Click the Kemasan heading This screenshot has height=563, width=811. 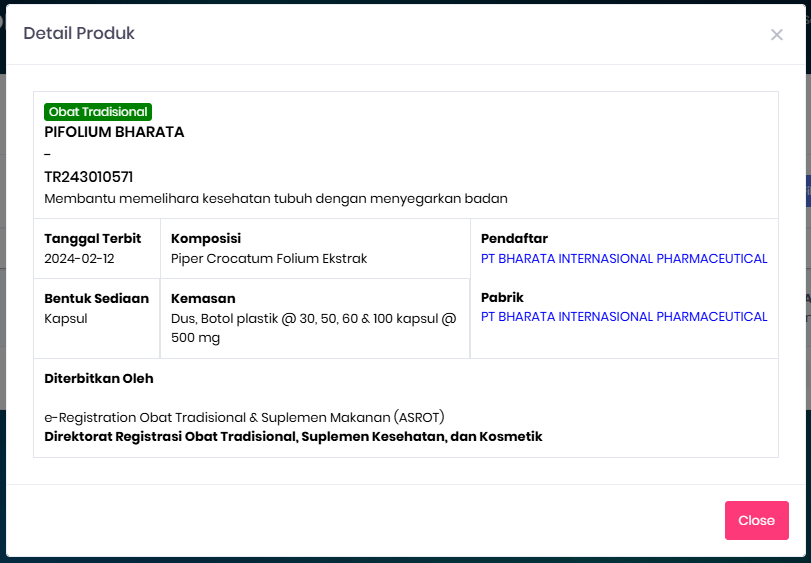coord(203,298)
